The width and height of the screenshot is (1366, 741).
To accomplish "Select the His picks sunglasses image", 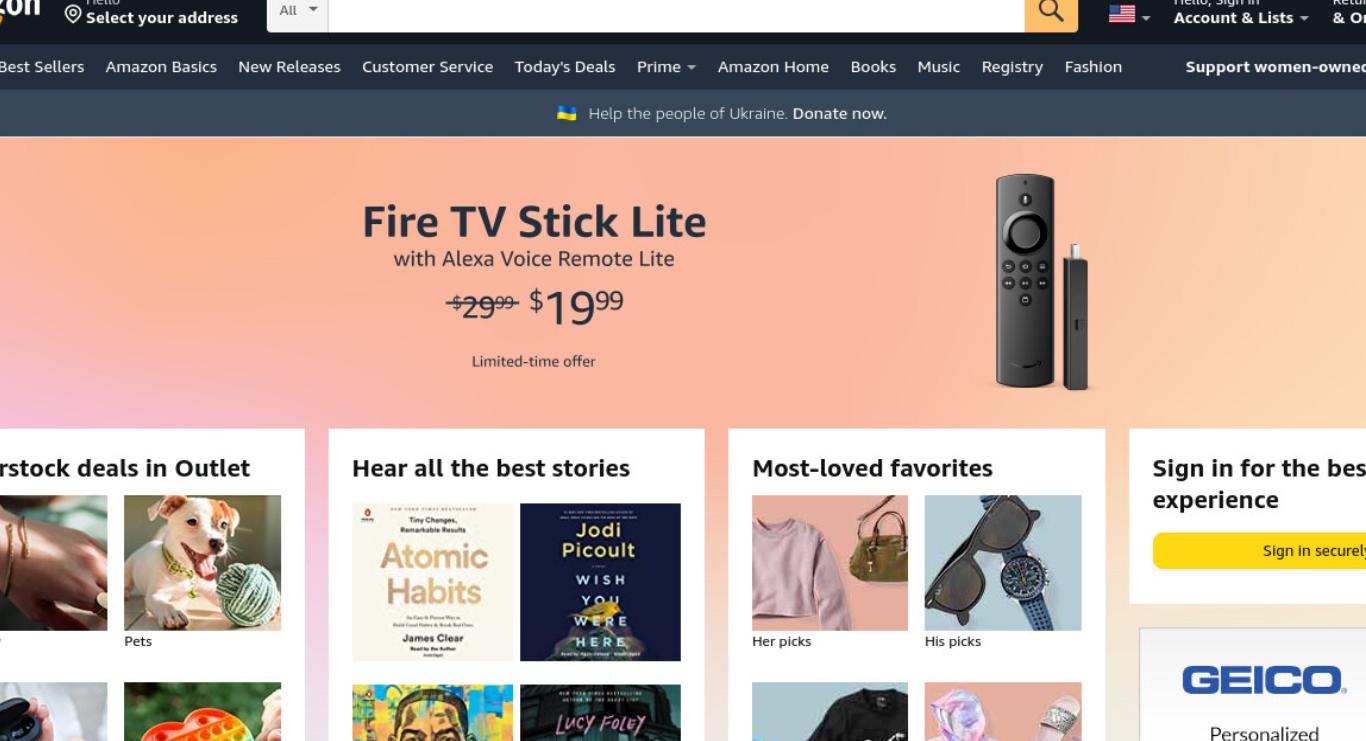I will [x=1003, y=563].
